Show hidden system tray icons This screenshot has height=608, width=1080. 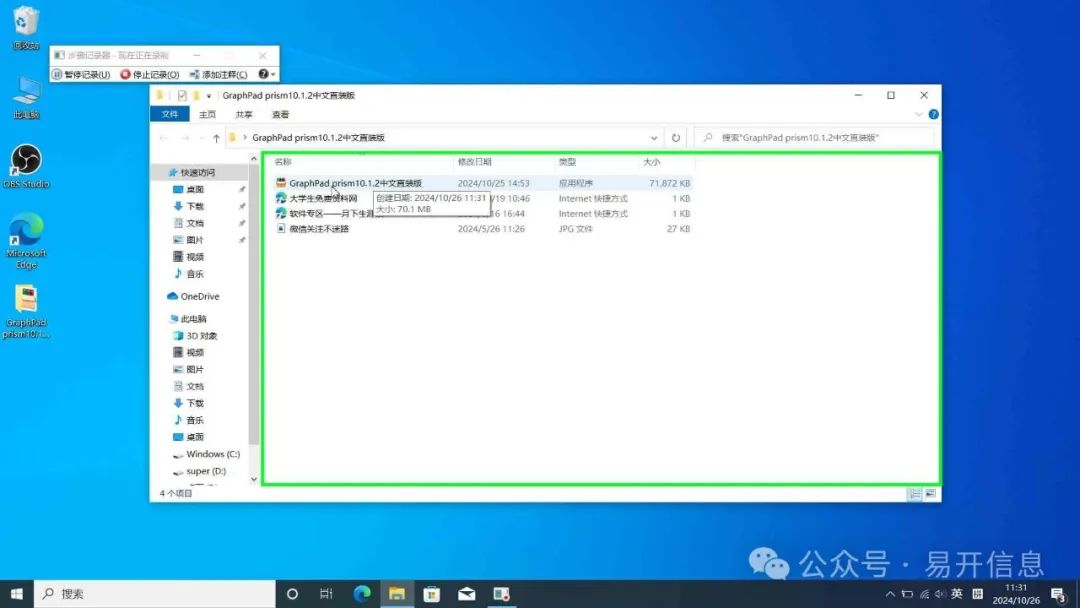tap(890, 594)
